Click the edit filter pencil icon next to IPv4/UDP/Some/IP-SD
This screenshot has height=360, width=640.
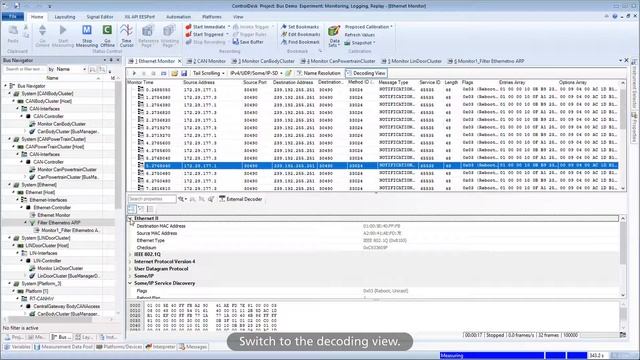288,73
